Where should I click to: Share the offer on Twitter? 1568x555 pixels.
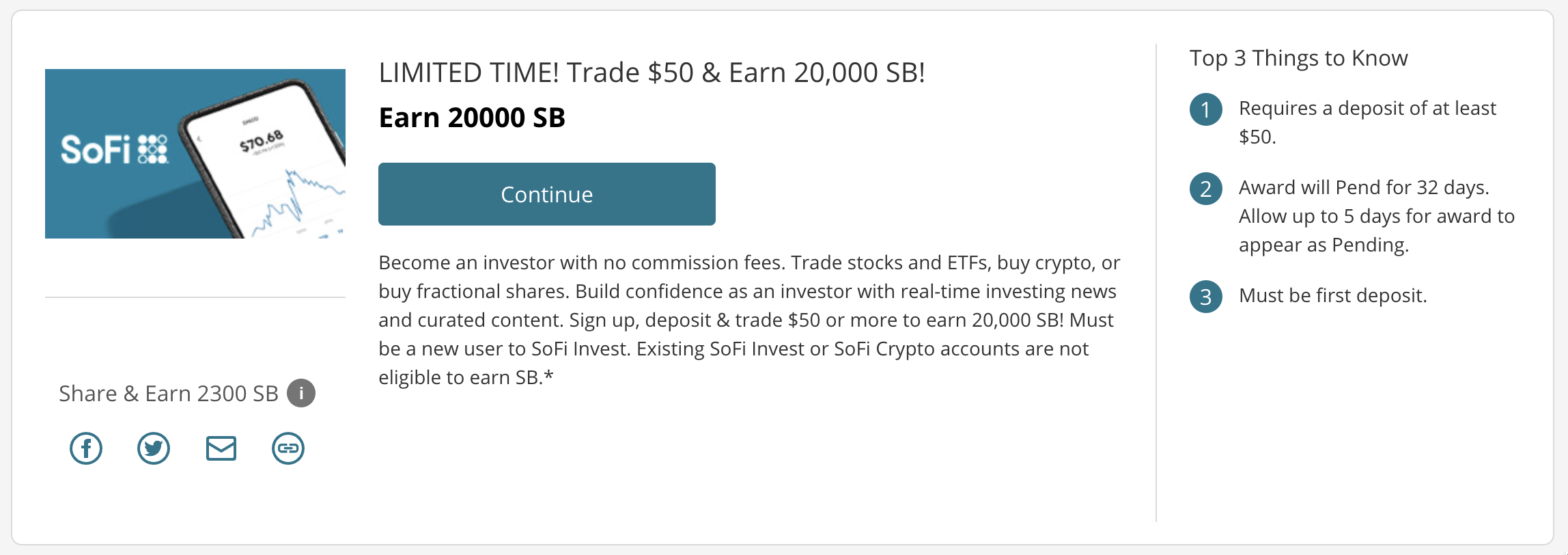pyautogui.click(x=153, y=449)
